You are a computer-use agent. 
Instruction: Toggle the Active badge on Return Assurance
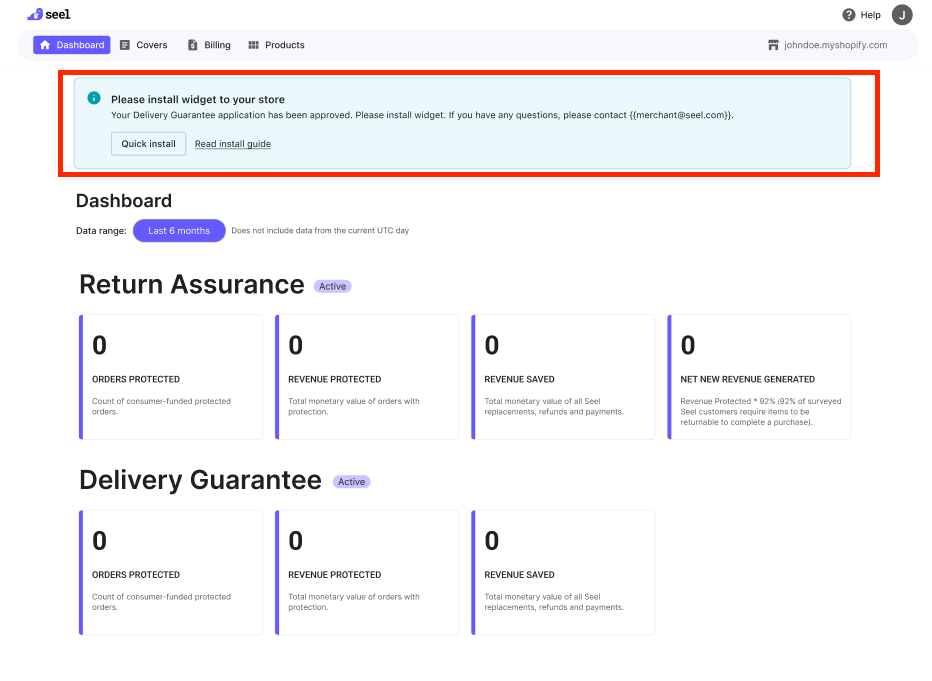tap(332, 285)
